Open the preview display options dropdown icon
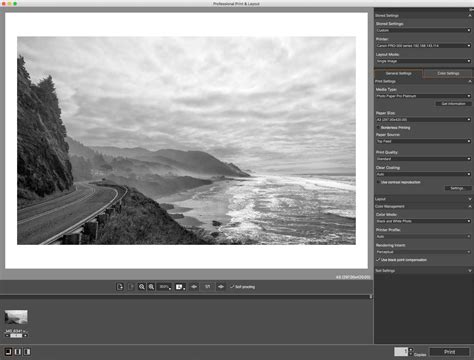474x360 pixels. click(x=180, y=287)
